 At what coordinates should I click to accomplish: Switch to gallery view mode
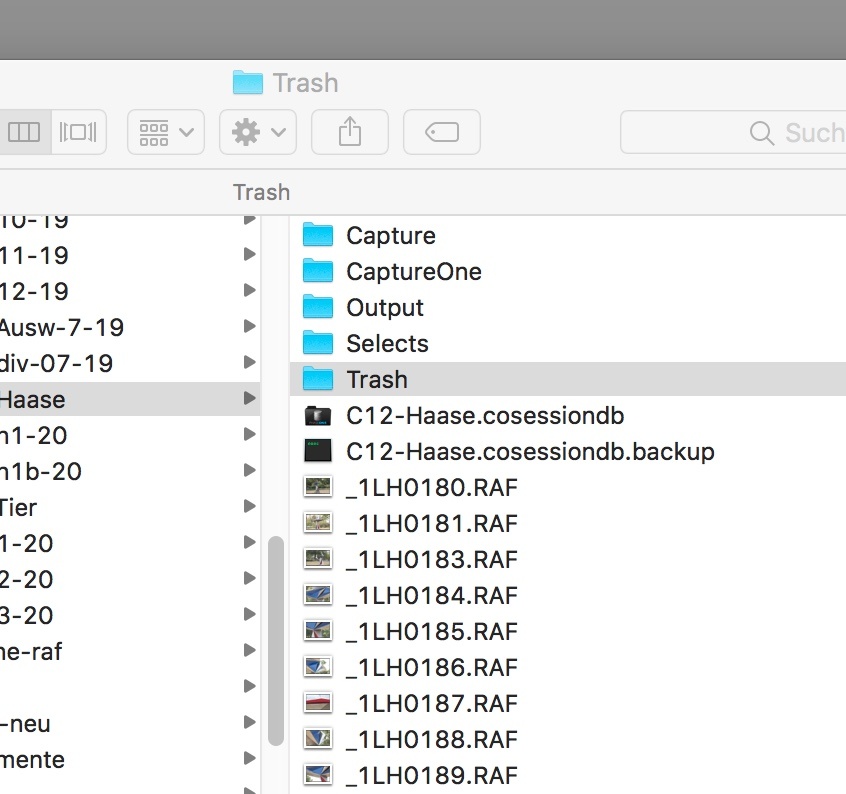(x=78, y=132)
